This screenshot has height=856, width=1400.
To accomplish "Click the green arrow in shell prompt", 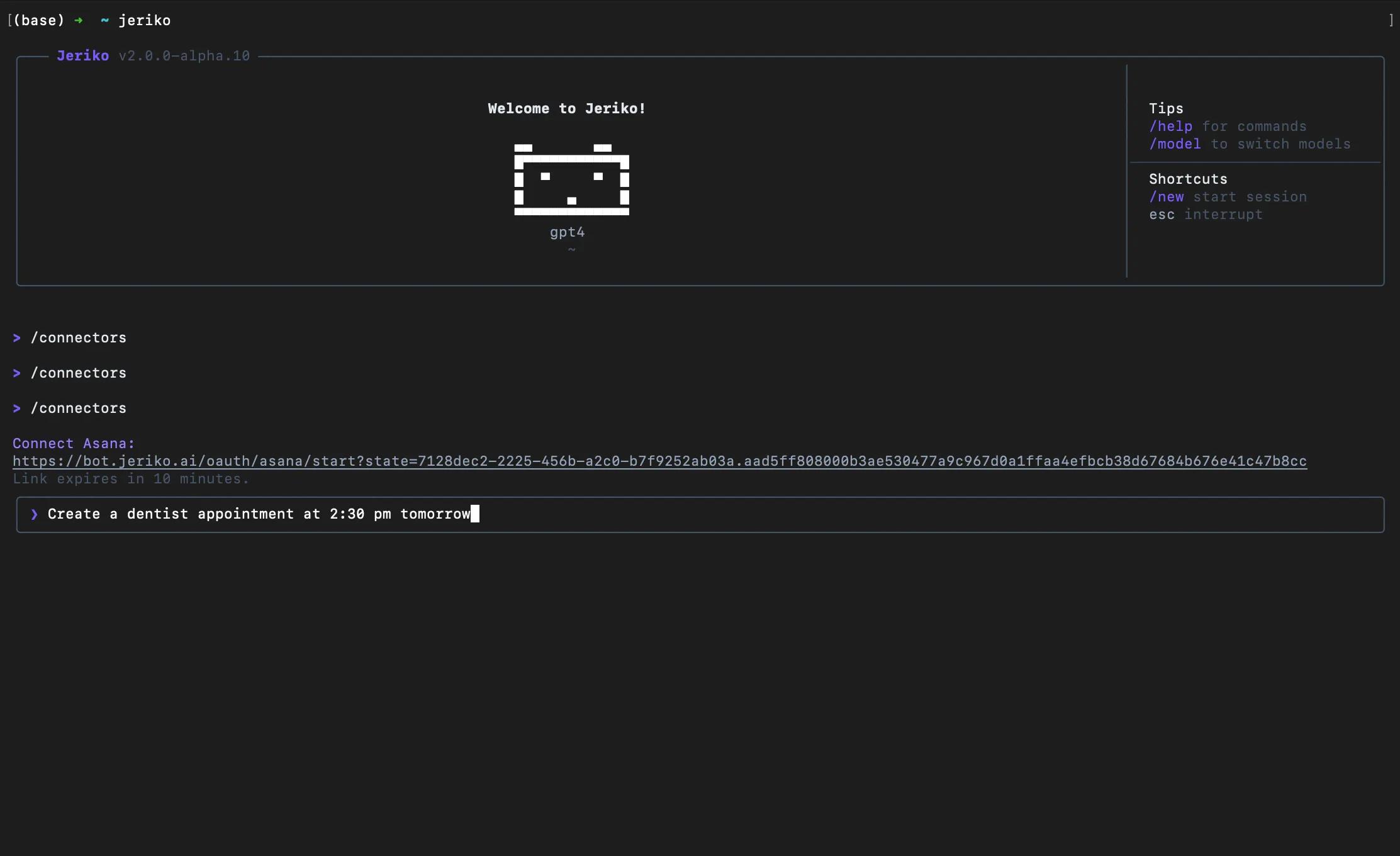I will [x=79, y=21].
